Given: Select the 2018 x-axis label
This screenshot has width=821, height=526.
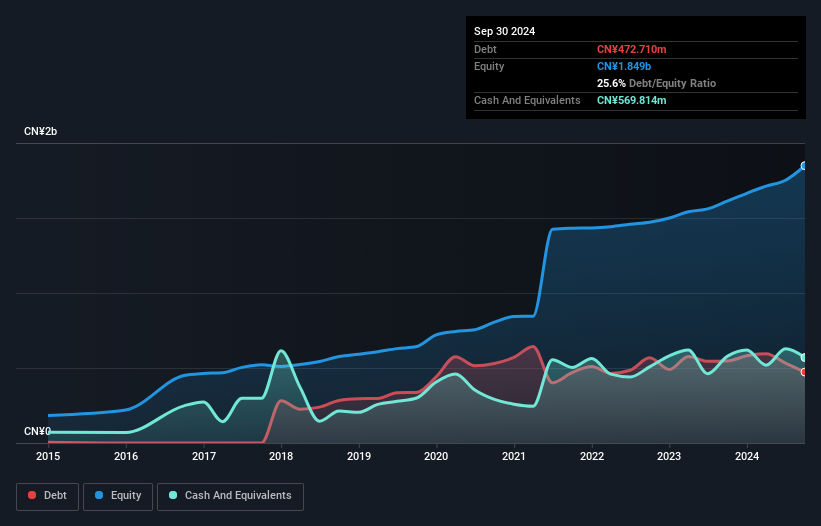Looking at the screenshot, I should (x=281, y=456).
